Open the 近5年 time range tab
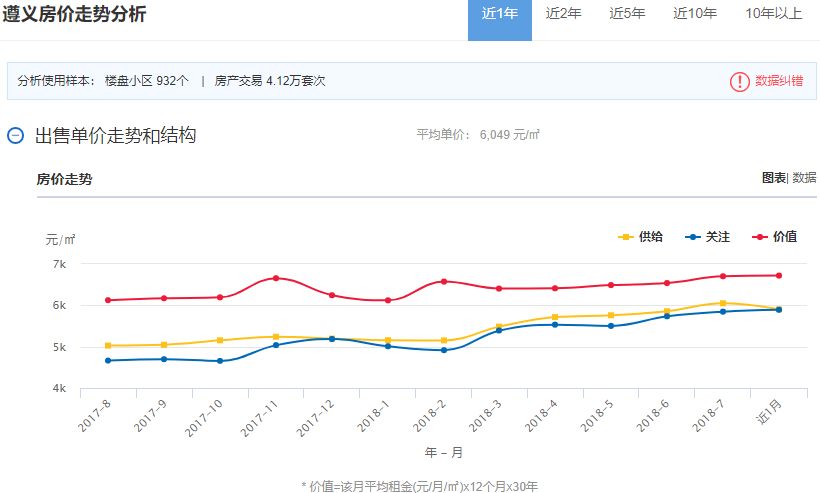820x493 pixels. (627, 14)
